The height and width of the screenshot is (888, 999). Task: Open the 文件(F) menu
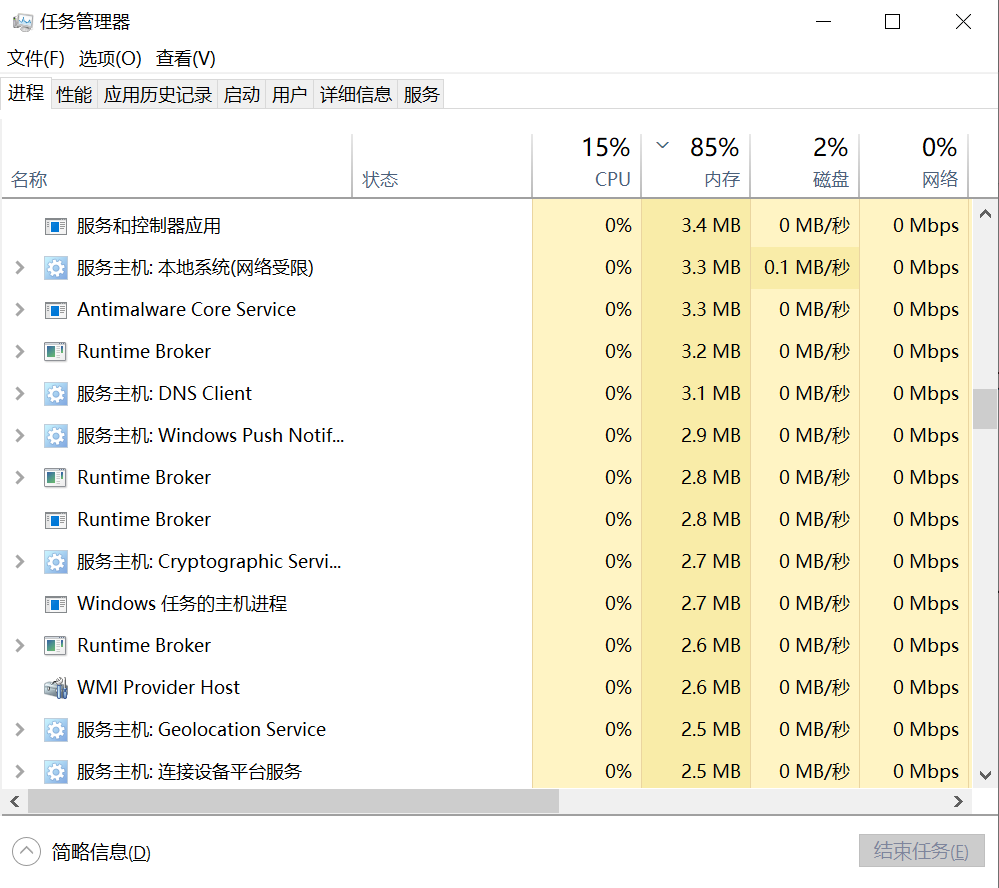(36, 59)
